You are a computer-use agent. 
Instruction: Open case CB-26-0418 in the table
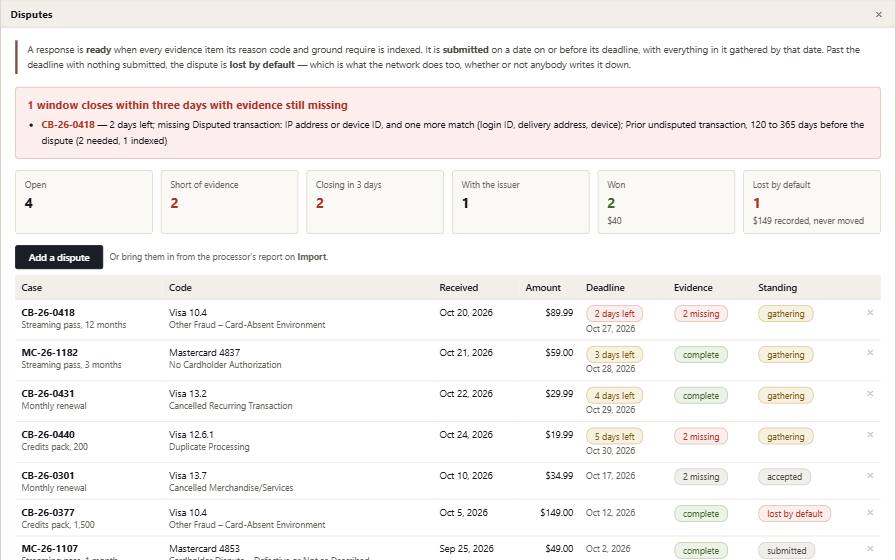[x=48, y=313]
